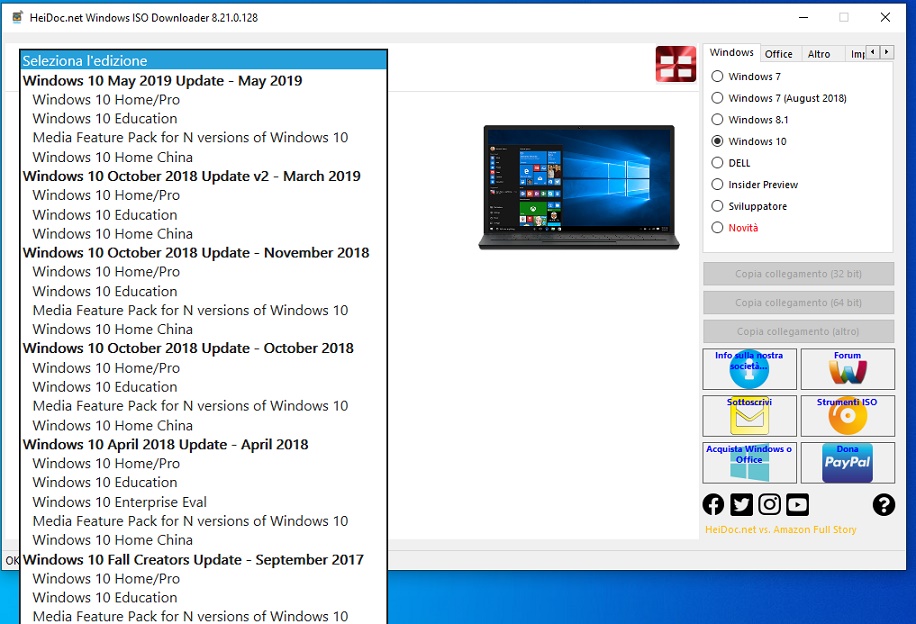Viewport: 916px width, 624px height.
Task: Choose Home/Pro under November 2018 update
Action: 203,272
